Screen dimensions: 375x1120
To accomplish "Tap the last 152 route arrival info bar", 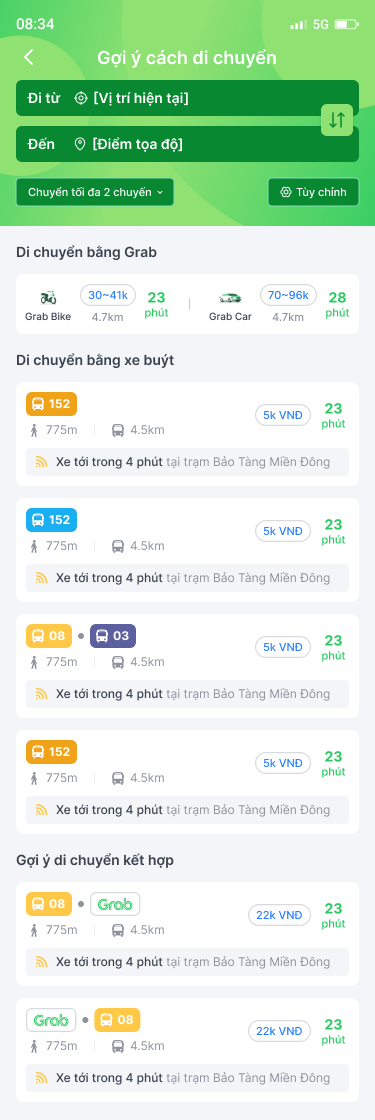I will 187,810.
